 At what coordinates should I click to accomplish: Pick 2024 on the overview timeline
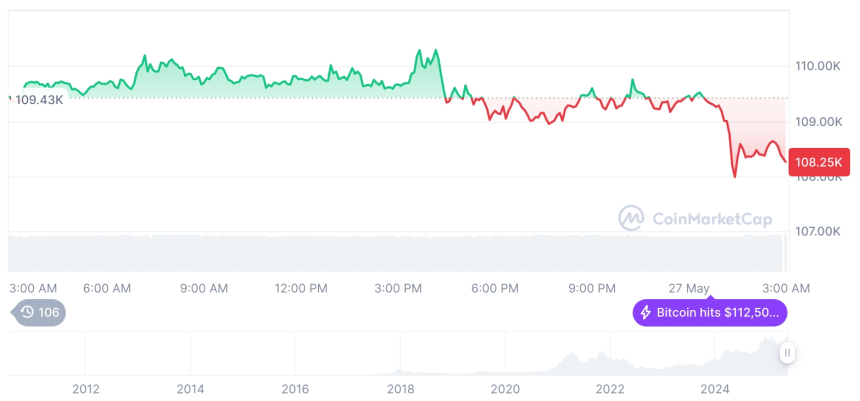[715, 389]
